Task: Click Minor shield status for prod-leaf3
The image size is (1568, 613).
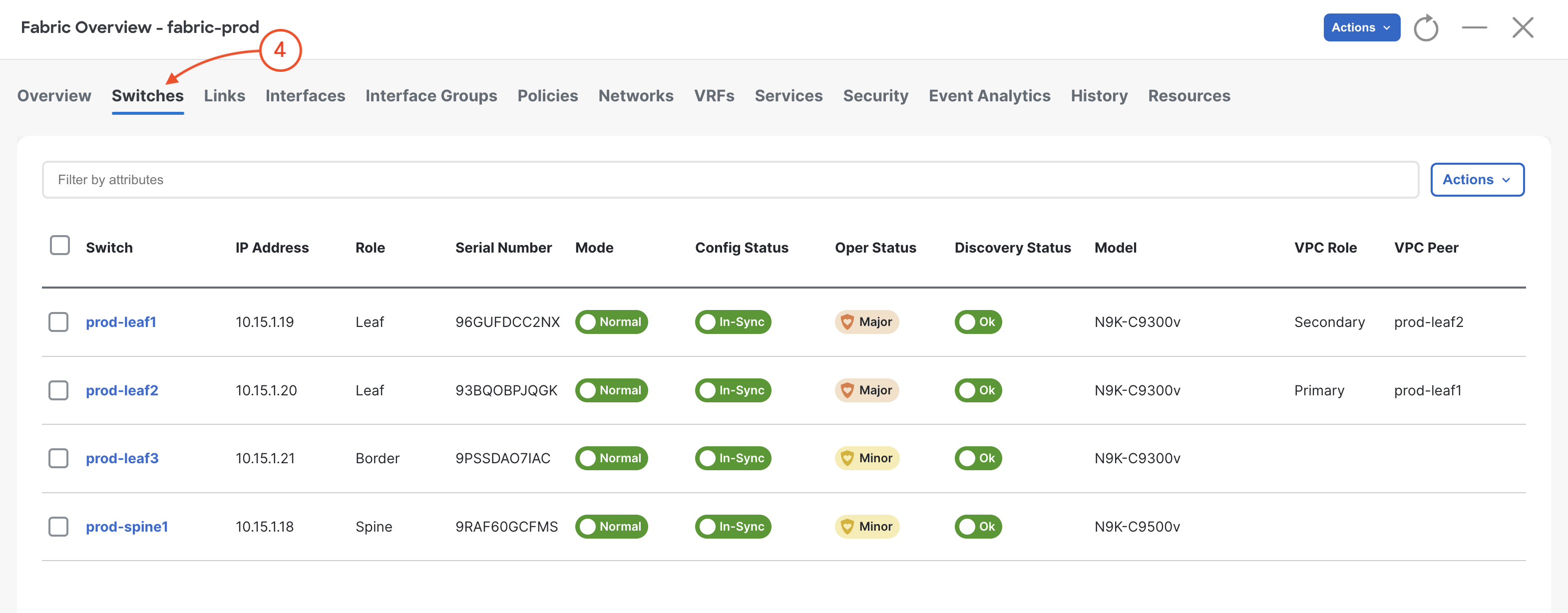Action: point(867,458)
